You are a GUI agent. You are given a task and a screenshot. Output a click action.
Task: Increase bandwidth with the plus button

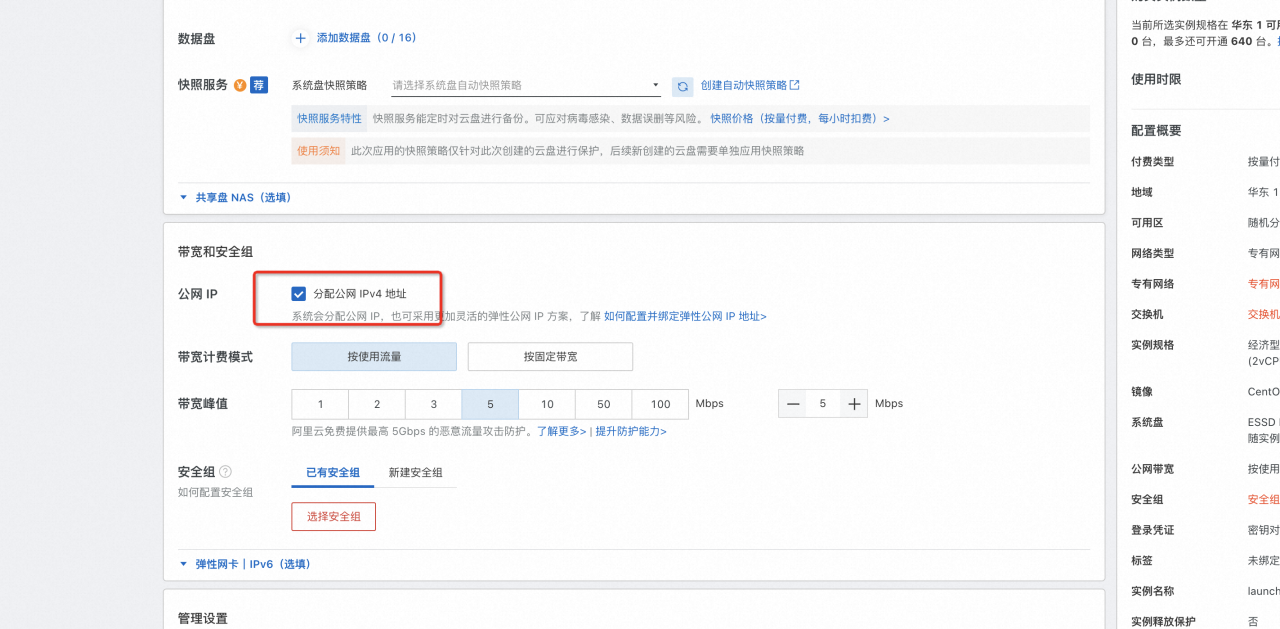(x=854, y=404)
